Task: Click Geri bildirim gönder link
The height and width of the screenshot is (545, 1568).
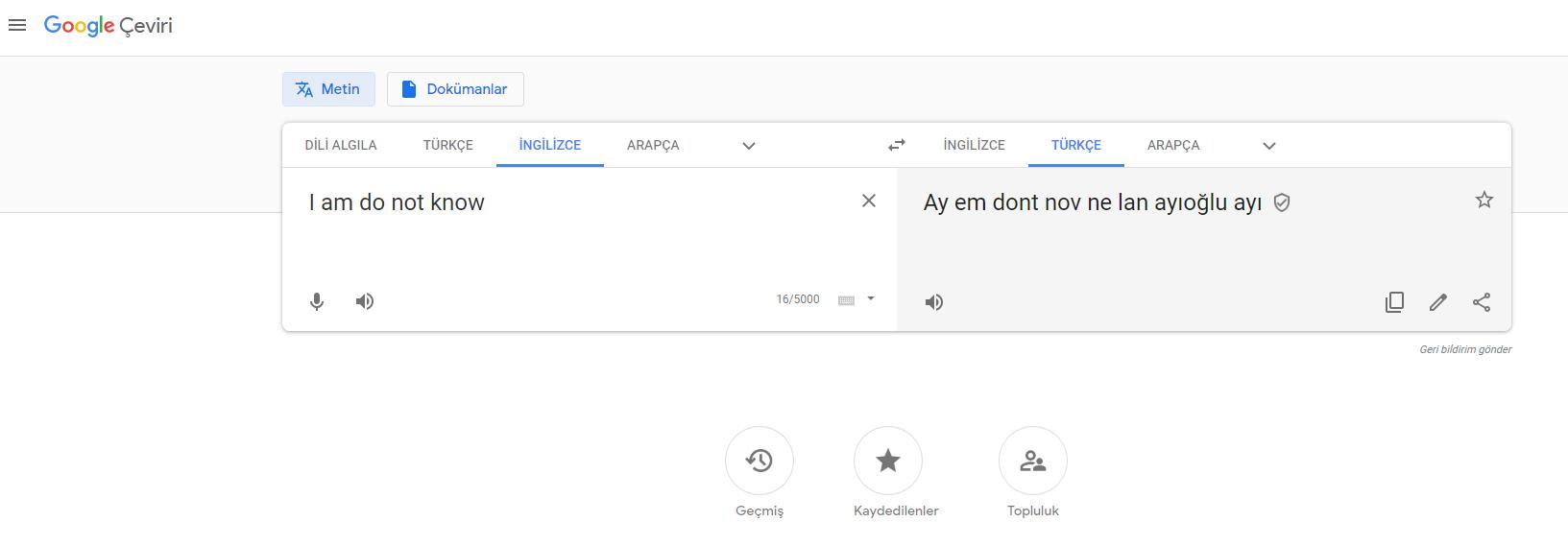Action: point(1465,349)
